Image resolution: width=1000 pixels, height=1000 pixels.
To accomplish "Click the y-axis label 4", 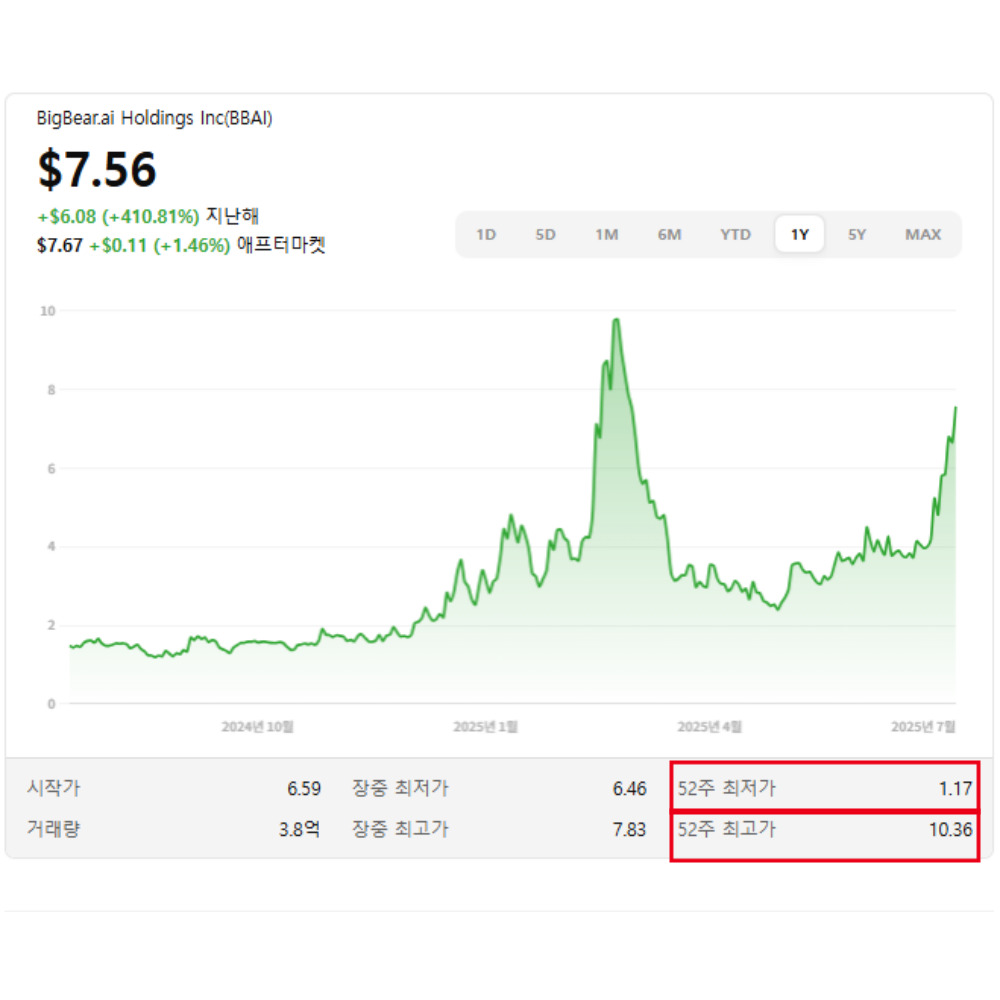I will click(52, 547).
